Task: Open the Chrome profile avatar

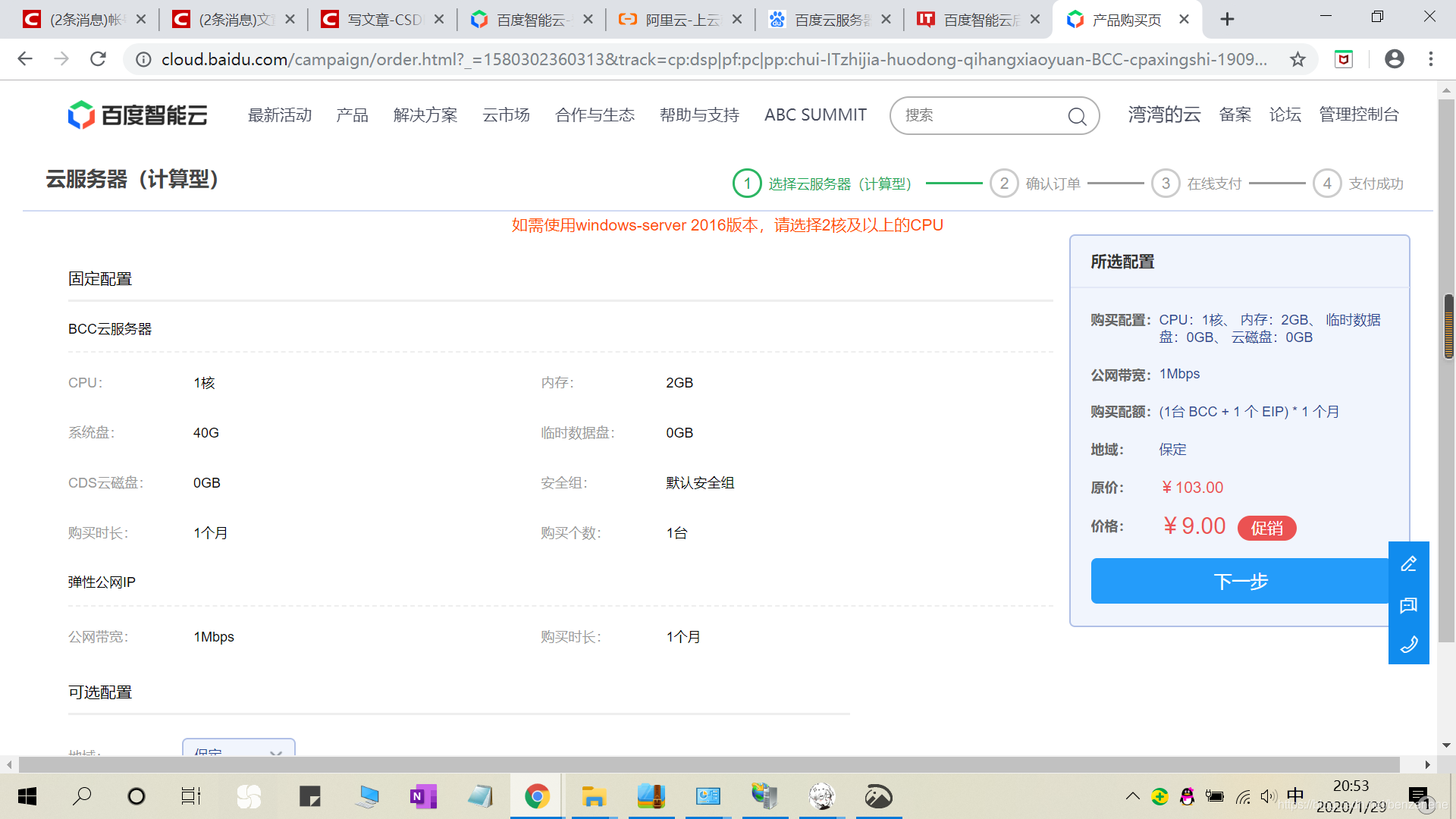Action: coord(1394,59)
